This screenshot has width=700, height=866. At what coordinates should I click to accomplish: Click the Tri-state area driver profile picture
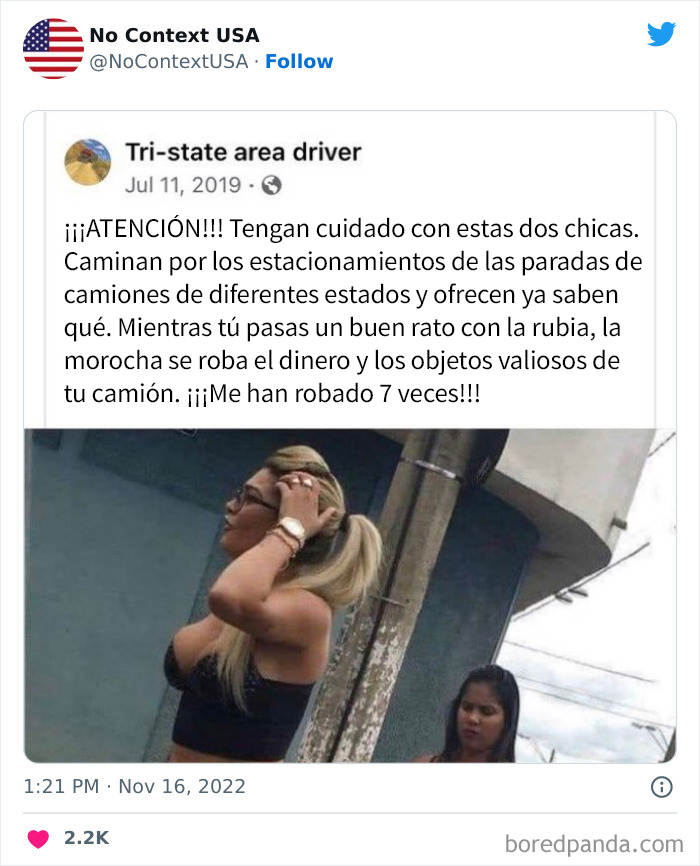88,162
